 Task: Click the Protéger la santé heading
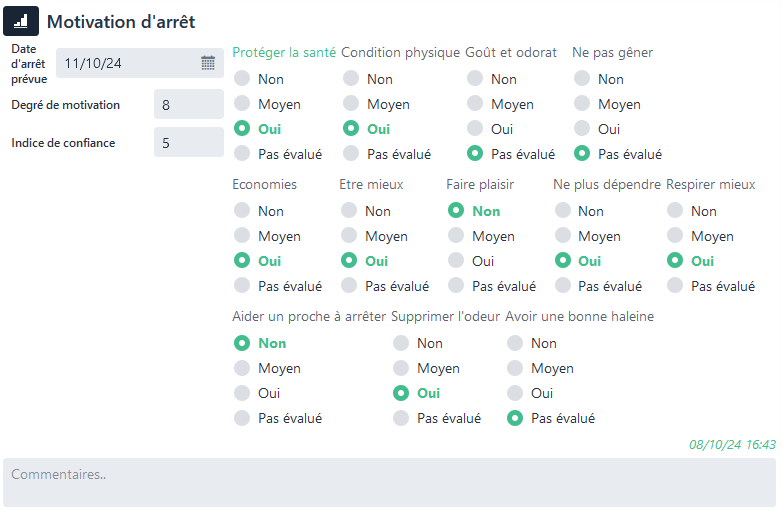284,53
